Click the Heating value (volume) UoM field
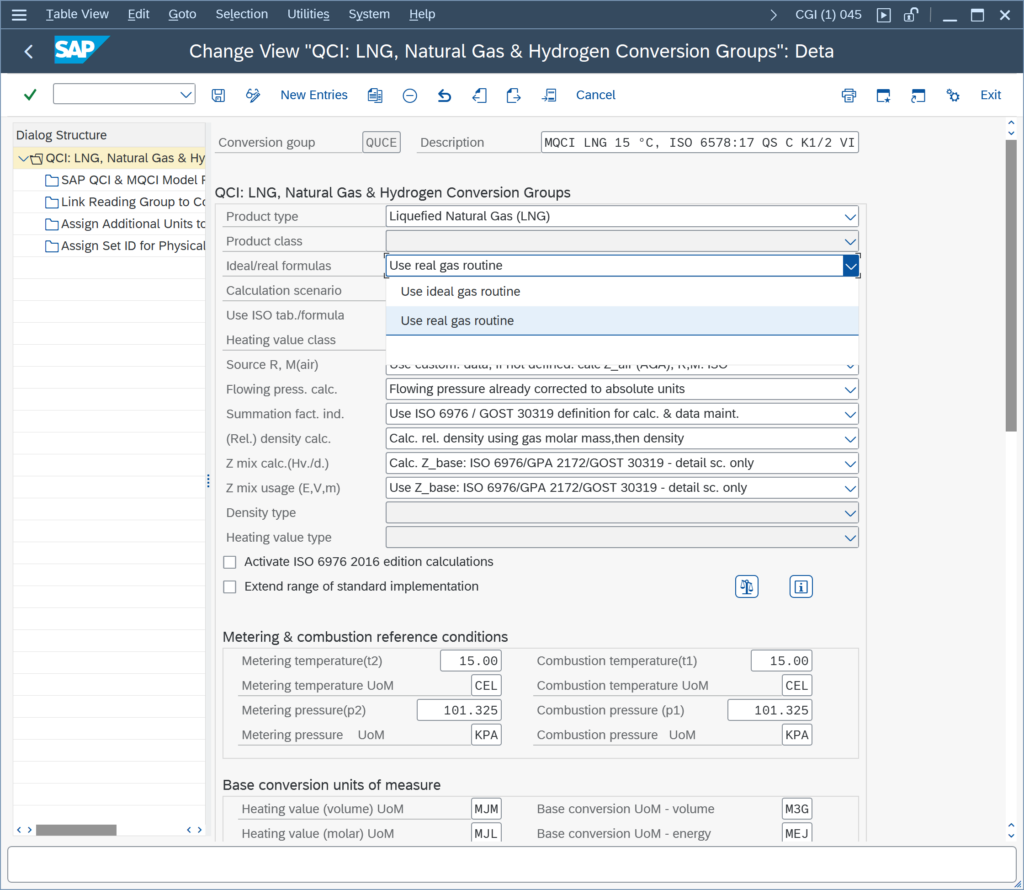This screenshot has height=890, width=1024. [x=486, y=810]
